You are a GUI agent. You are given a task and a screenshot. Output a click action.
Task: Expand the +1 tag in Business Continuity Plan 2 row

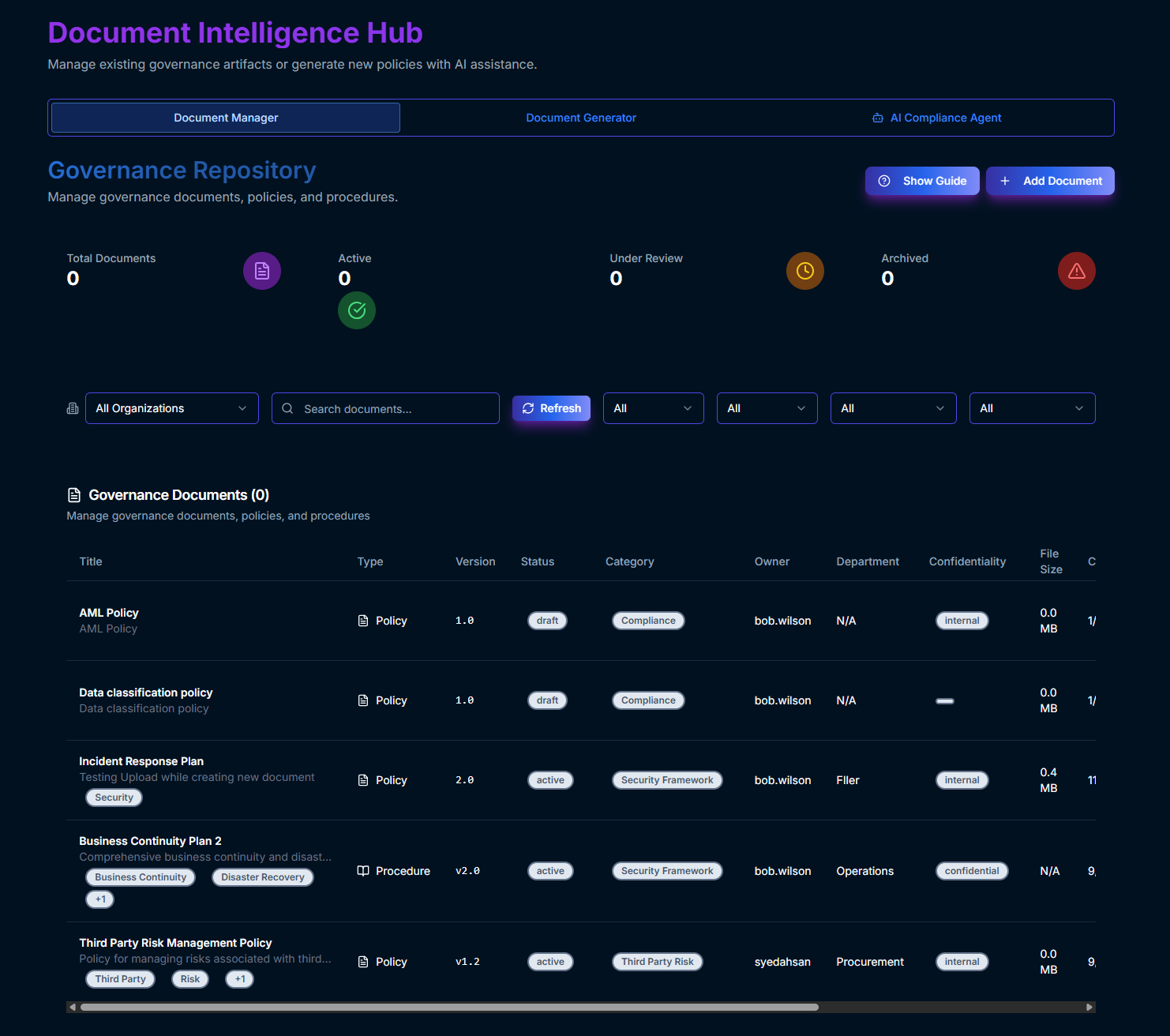[x=100, y=899]
